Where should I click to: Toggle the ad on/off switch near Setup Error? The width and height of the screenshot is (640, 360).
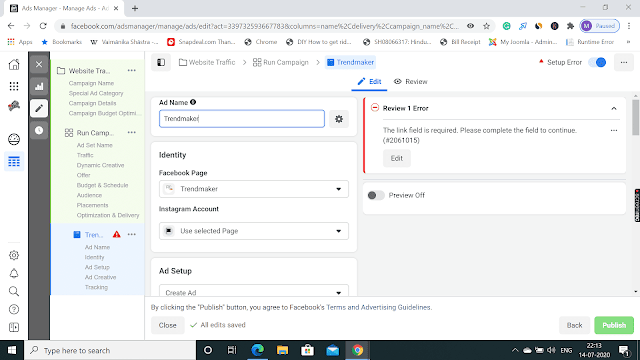(x=598, y=62)
